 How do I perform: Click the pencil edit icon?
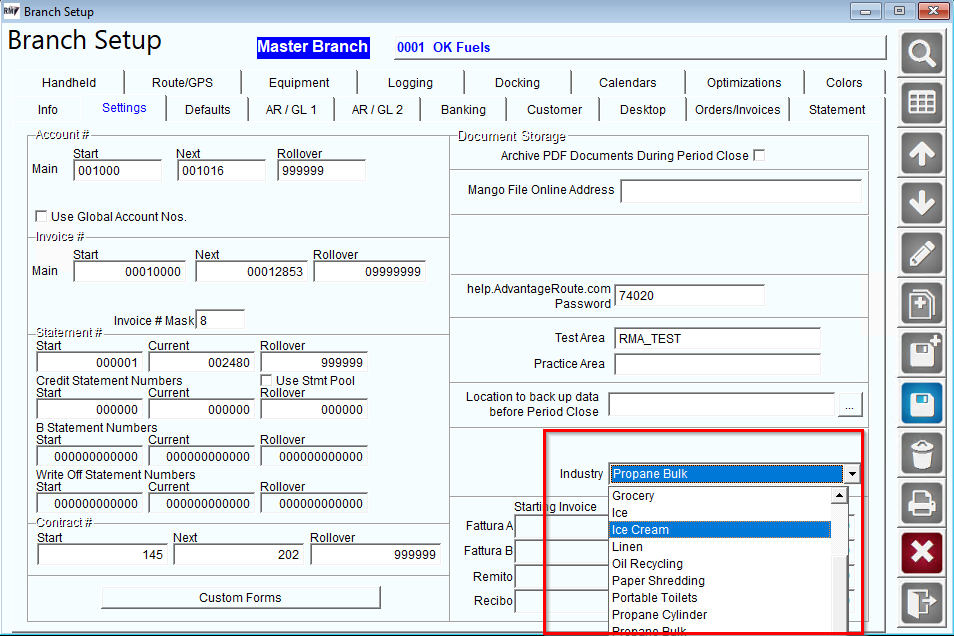pos(922,254)
